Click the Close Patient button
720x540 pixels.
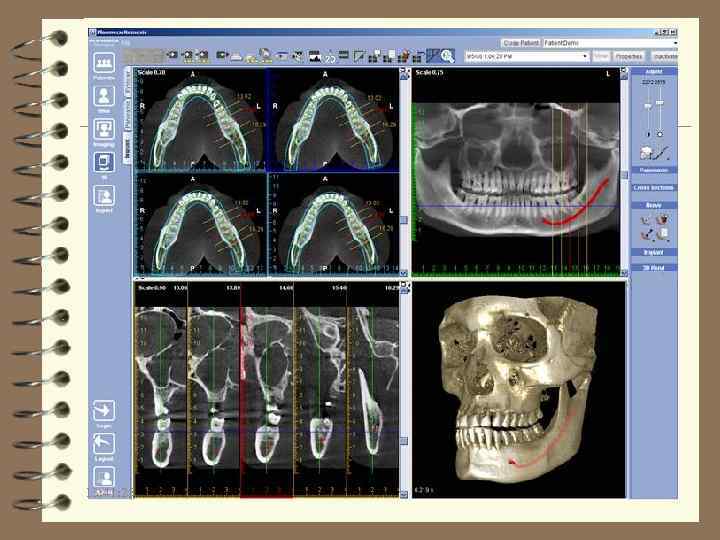(521, 43)
